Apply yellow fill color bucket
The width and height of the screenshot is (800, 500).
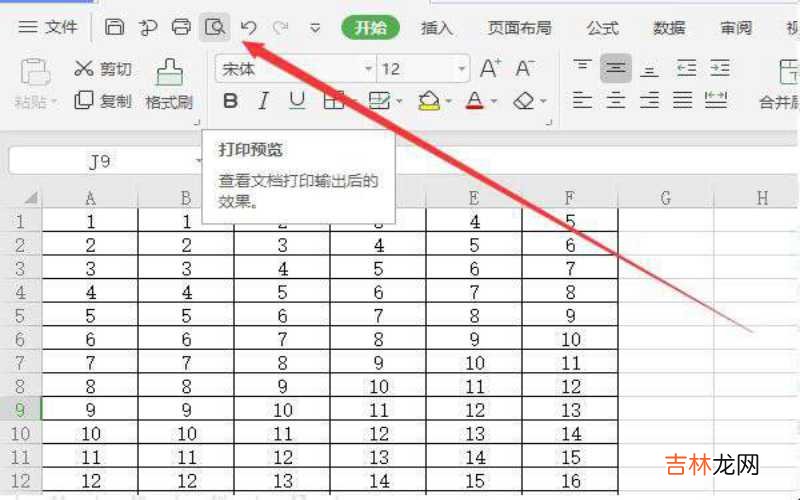coord(429,101)
